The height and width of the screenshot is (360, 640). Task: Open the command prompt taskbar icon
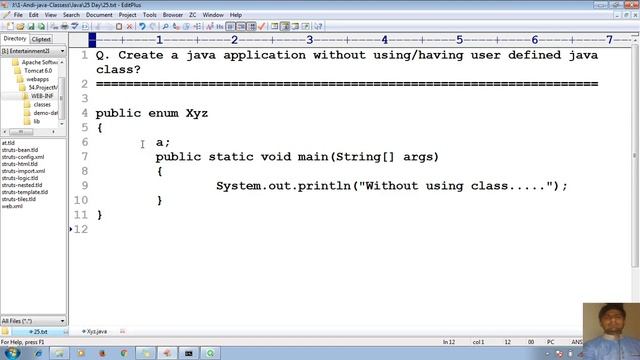point(189,353)
